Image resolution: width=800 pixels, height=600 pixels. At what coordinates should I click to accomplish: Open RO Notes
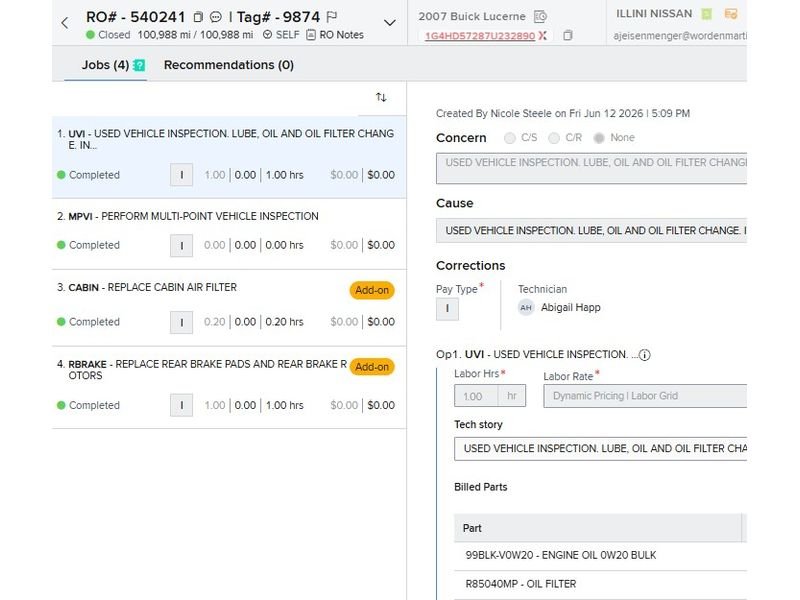click(x=335, y=35)
